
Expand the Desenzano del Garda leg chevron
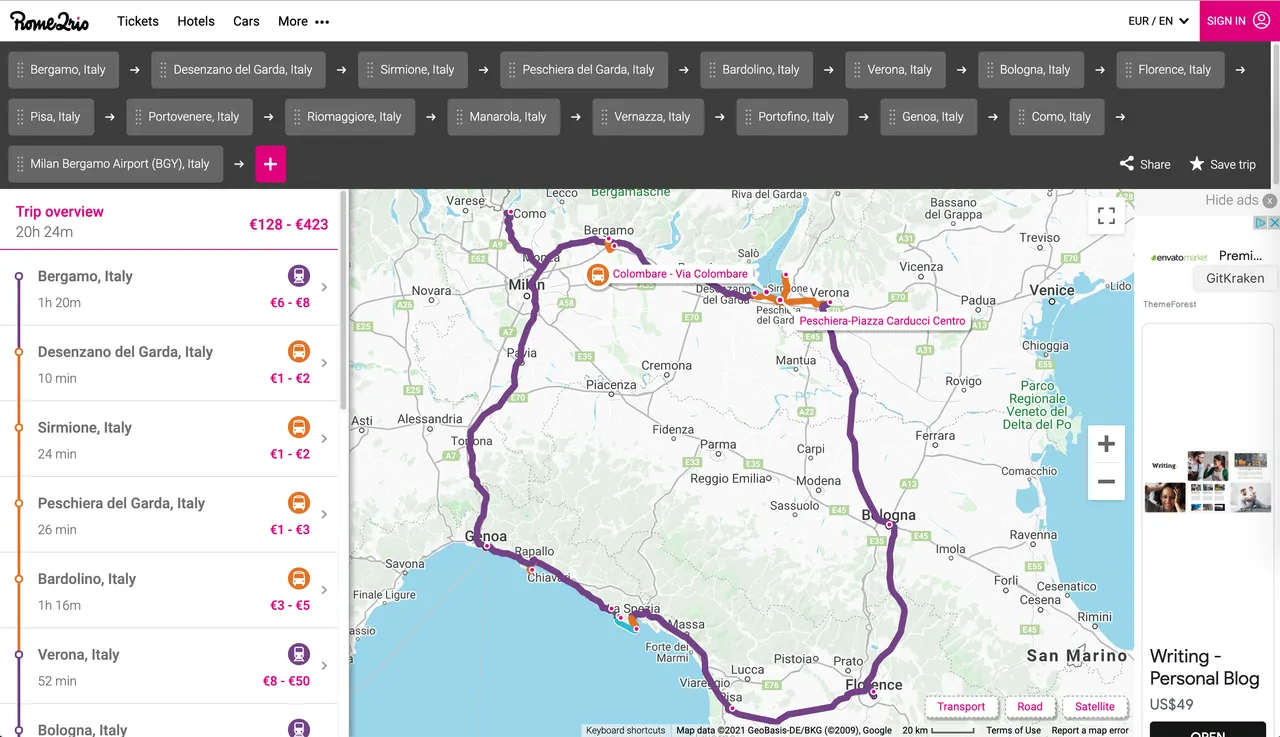[x=324, y=363]
